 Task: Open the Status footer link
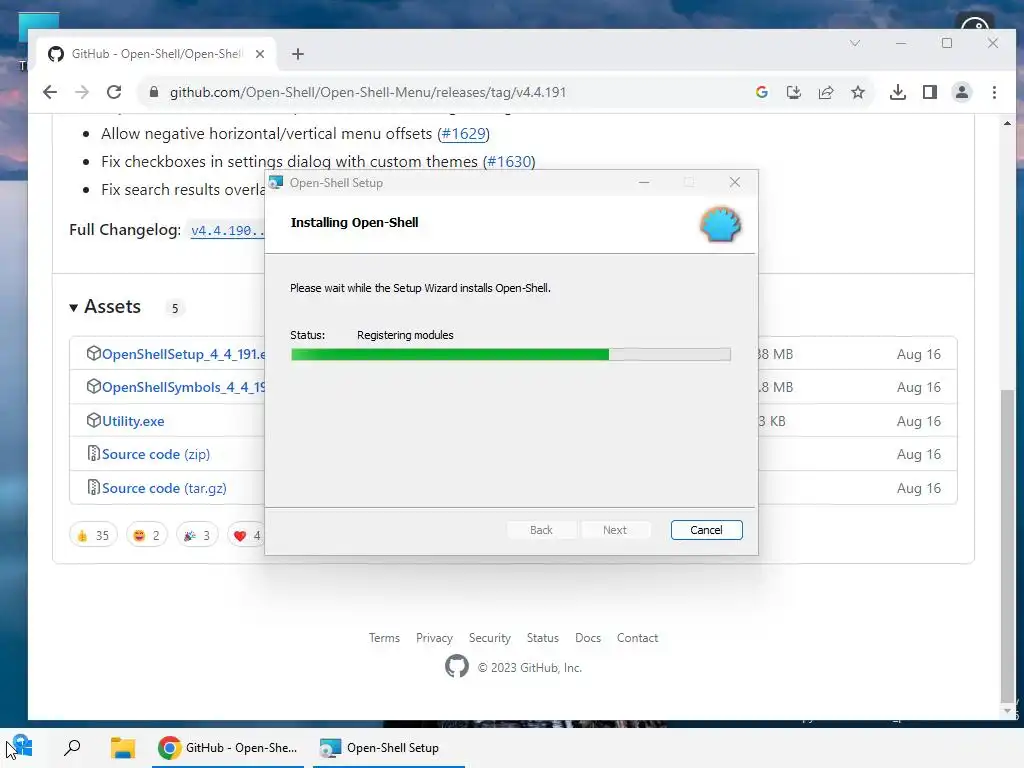click(543, 638)
